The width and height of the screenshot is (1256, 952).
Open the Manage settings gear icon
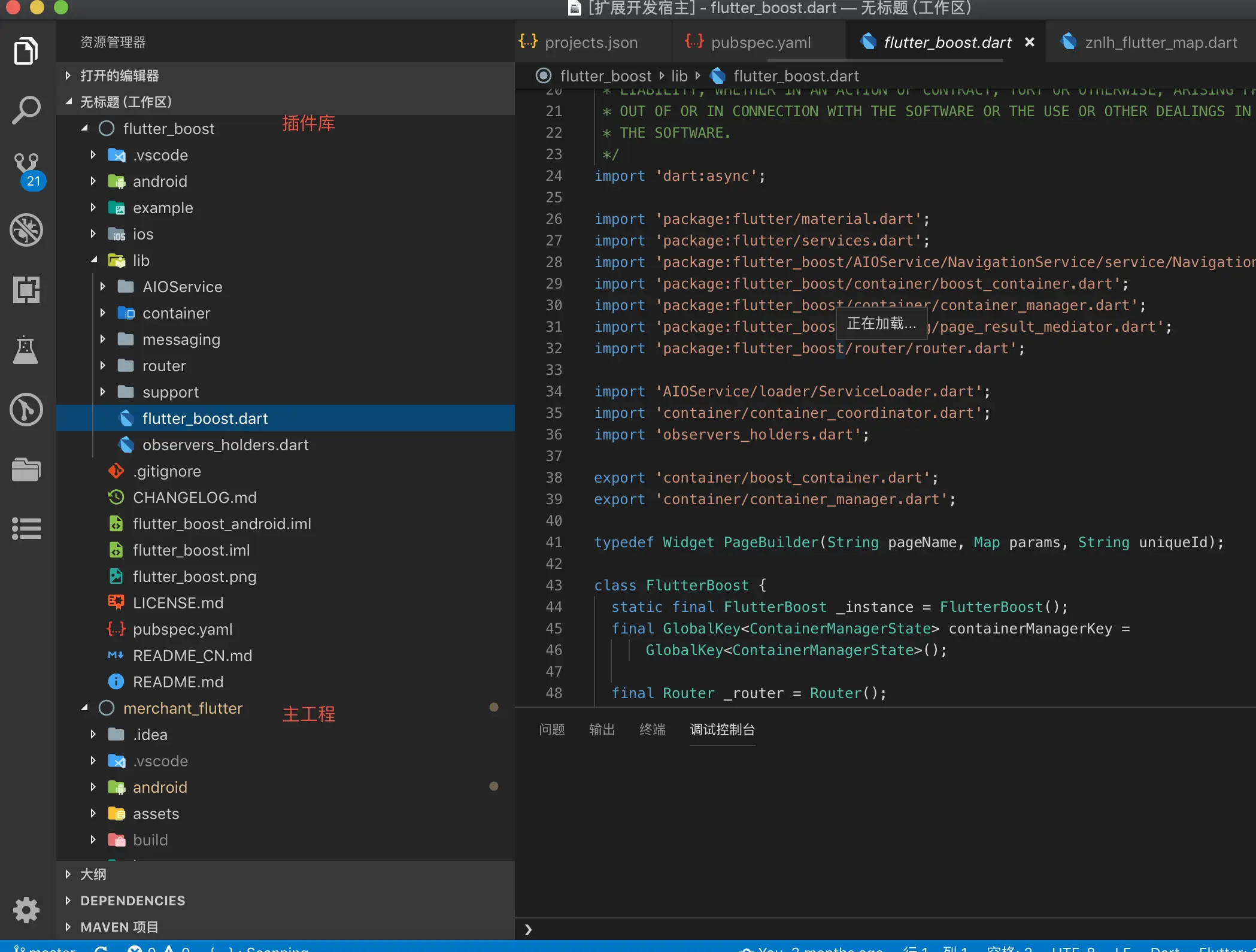click(26, 910)
